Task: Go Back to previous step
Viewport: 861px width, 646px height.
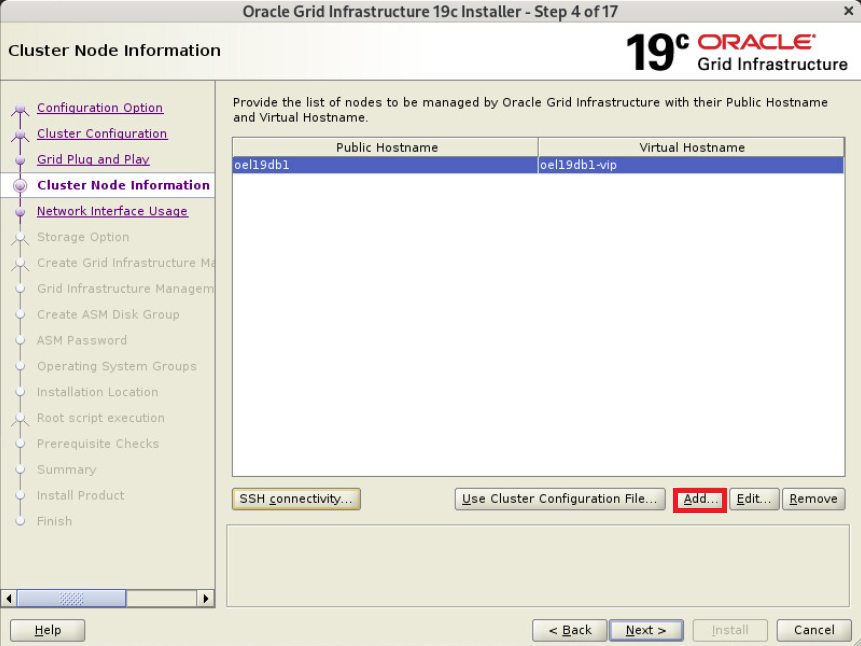Action: click(570, 630)
